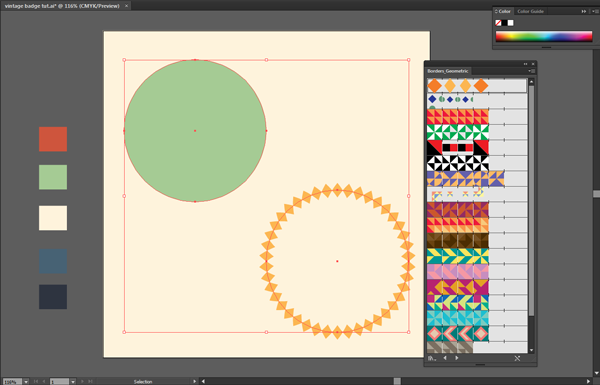Click the brush panel vertical scrollbar thumb

(x=532, y=201)
